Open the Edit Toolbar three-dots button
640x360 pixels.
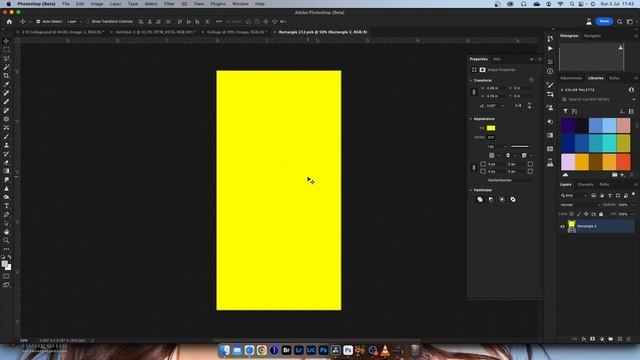pos(6,249)
